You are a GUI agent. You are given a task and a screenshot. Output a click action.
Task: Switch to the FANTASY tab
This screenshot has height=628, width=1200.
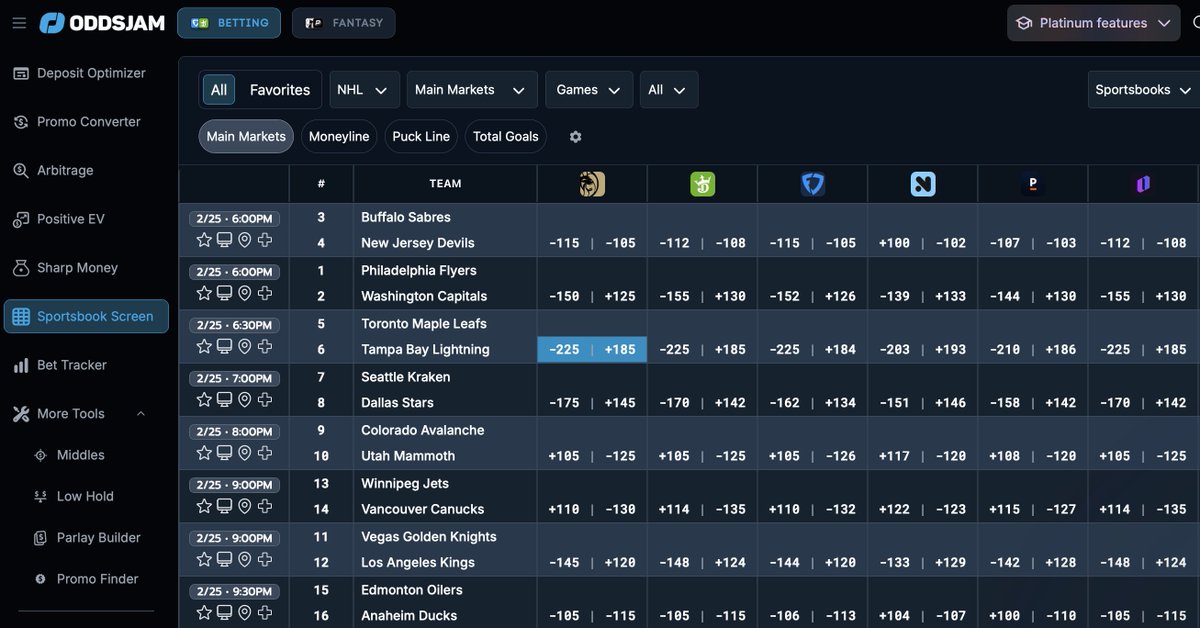tap(343, 22)
